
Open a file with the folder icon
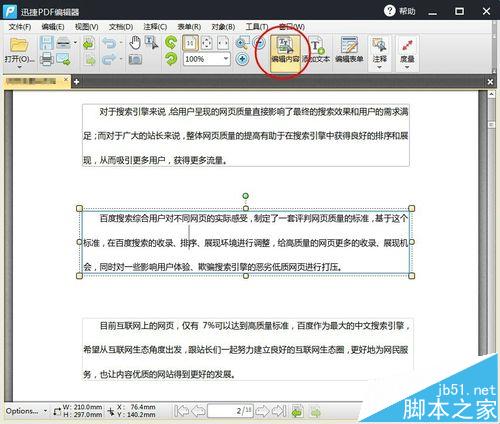point(19,45)
